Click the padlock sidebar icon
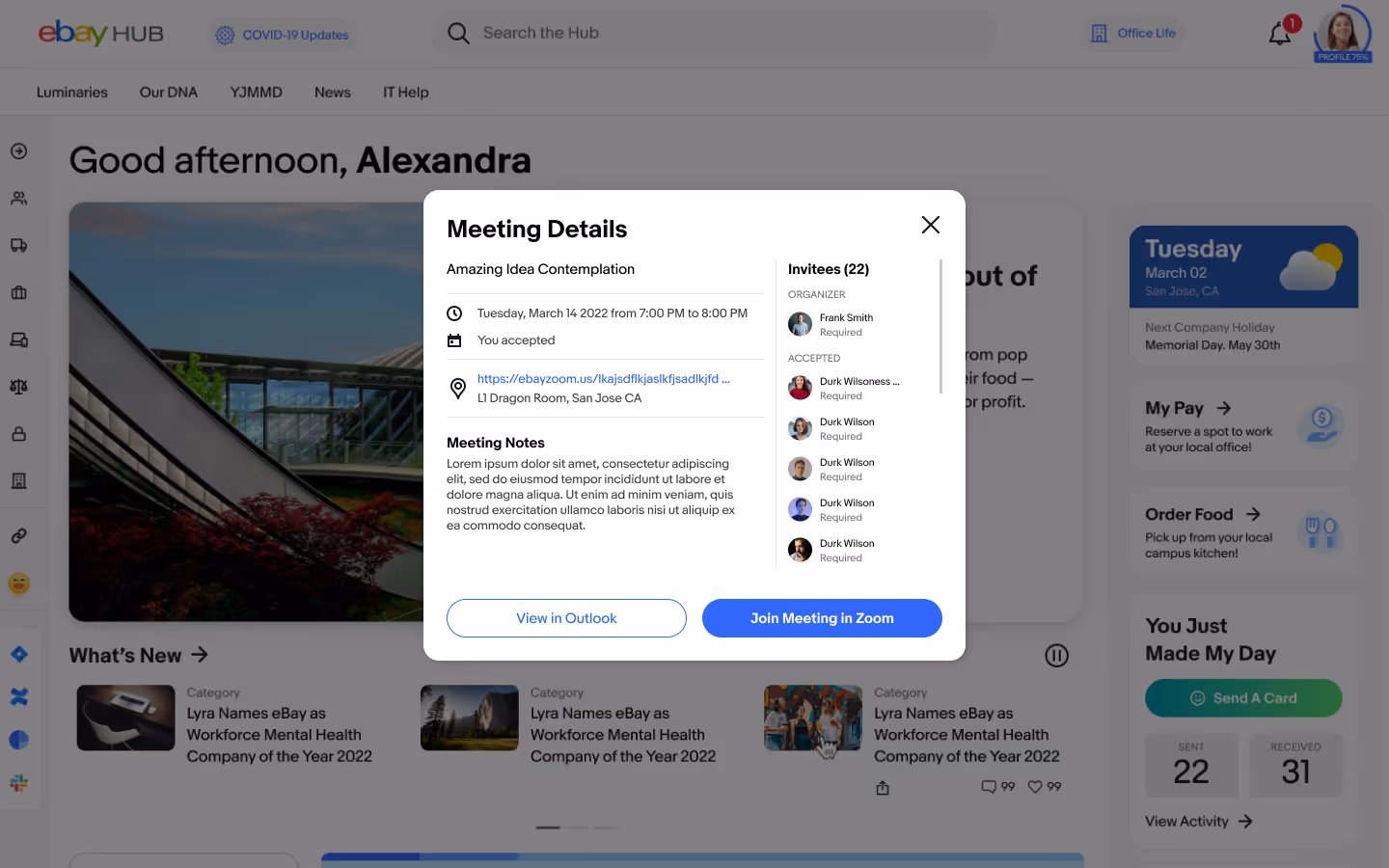1389x868 pixels. click(x=19, y=434)
